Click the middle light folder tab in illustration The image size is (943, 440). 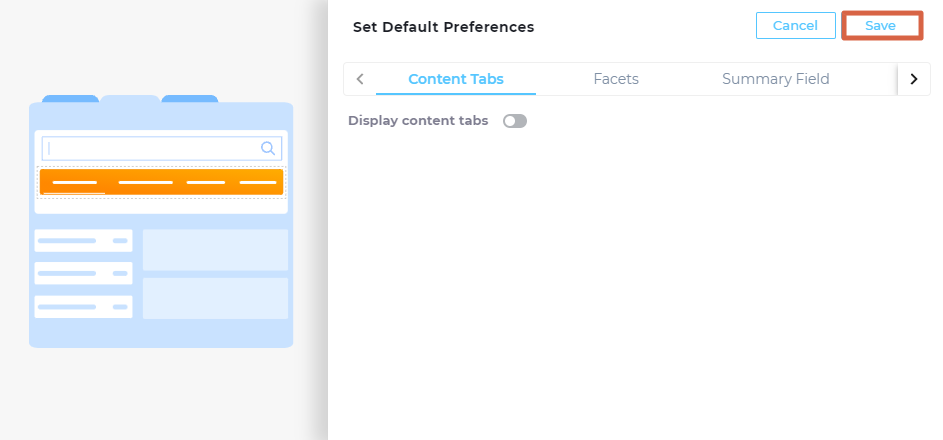(x=130, y=99)
